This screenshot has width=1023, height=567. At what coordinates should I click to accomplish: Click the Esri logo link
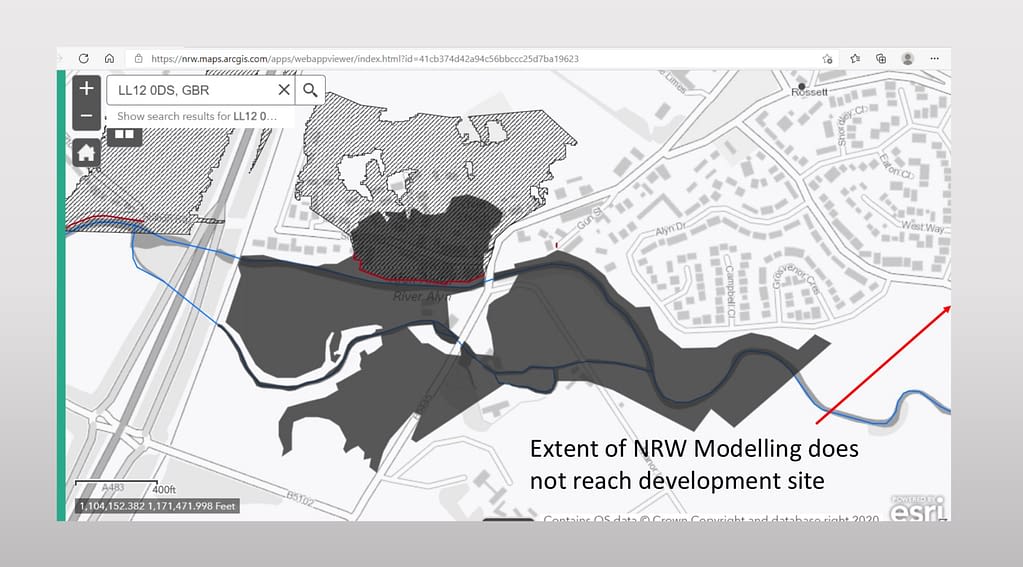(x=917, y=507)
